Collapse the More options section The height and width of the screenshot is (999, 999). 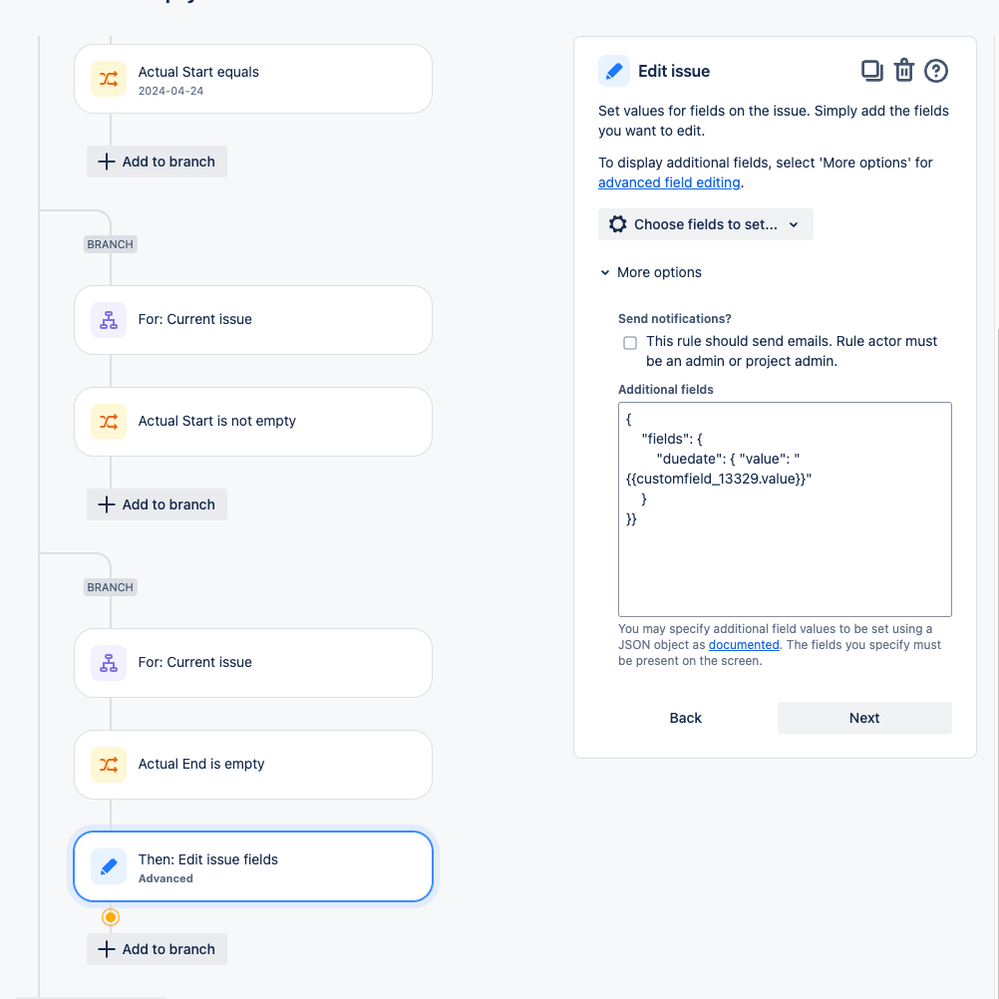(x=650, y=272)
